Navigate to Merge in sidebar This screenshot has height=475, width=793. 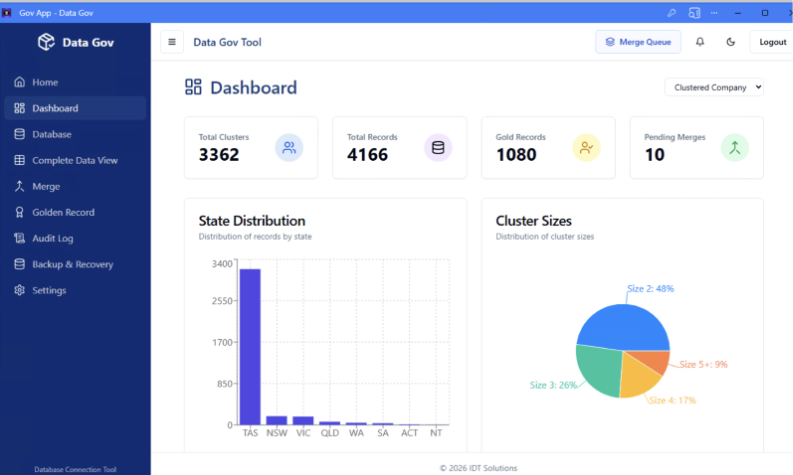75,186
